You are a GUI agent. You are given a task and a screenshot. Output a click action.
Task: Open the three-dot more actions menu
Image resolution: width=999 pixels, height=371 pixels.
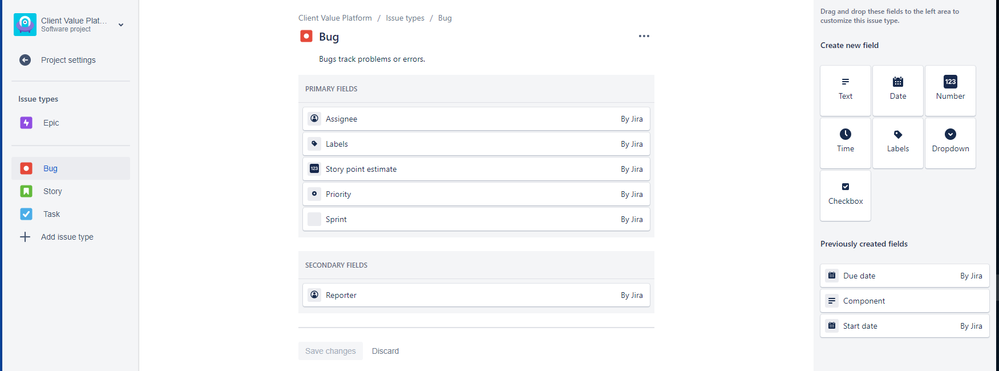click(644, 36)
